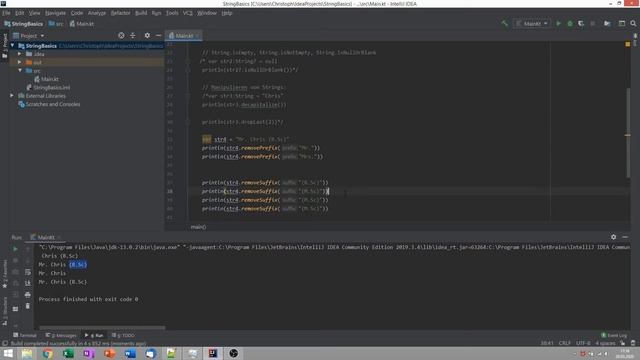This screenshot has width=640, height=360.
Task: Open the run anything window icon beside search
Action: [622, 24]
